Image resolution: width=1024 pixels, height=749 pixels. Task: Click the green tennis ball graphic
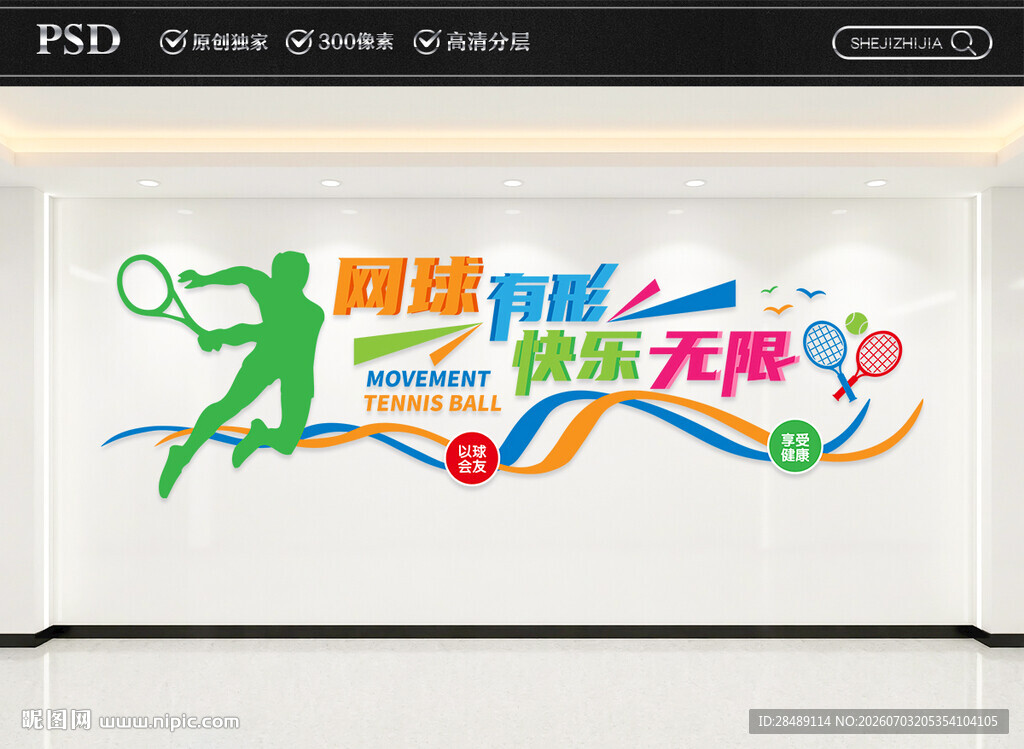[856, 323]
